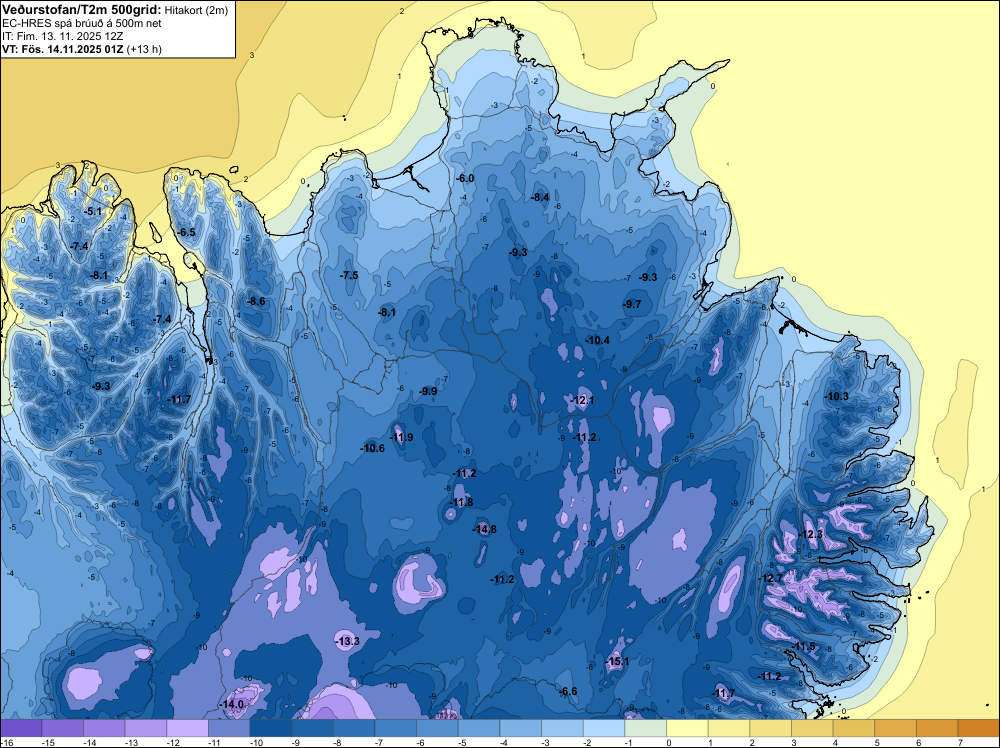Click the "IT: Fim. 13. 11. 2025 12Z" line
Screen dimensions: 1000x748
click(x=62, y=36)
